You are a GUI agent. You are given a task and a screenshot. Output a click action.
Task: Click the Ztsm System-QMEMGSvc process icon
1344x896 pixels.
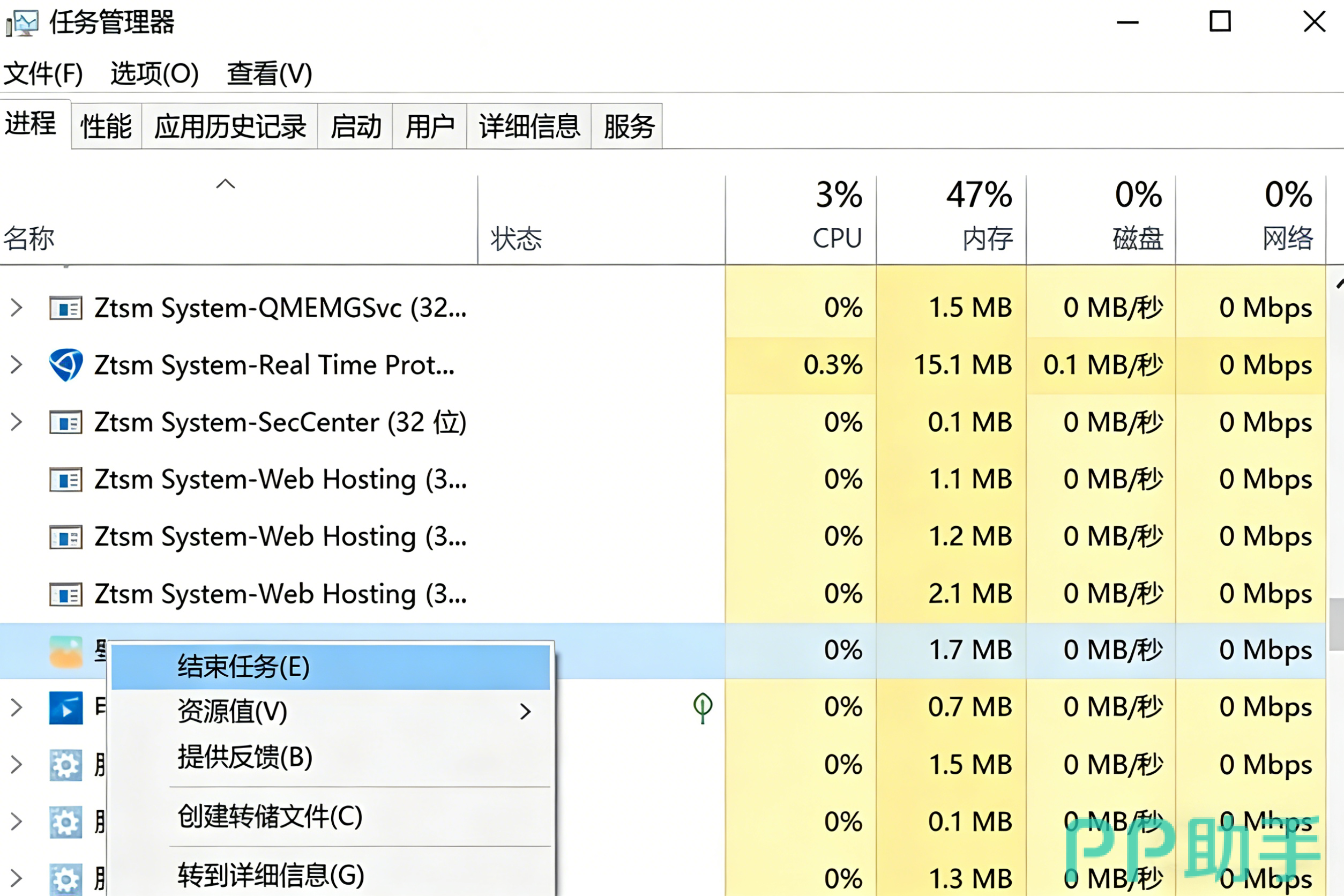pos(66,309)
